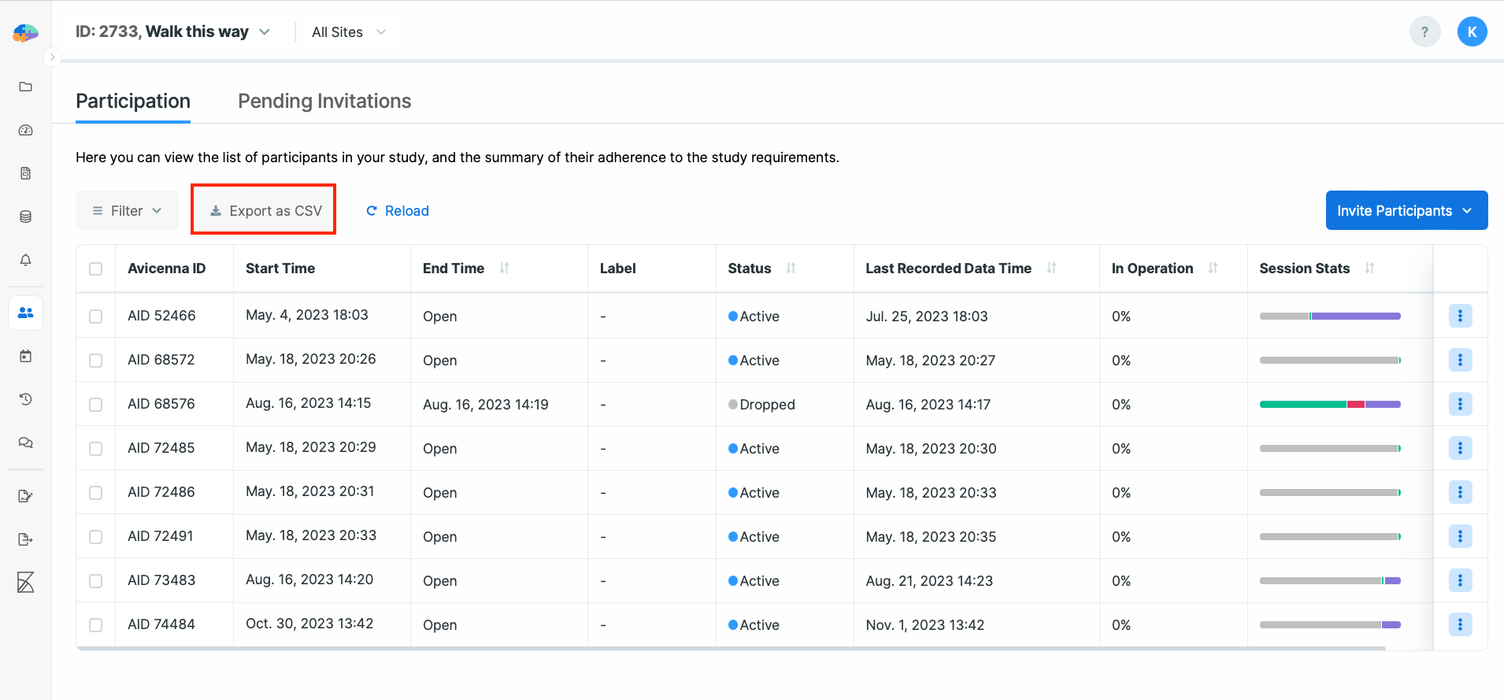
Task: Check the AID 52466 row checkbox
Action: 95,315
